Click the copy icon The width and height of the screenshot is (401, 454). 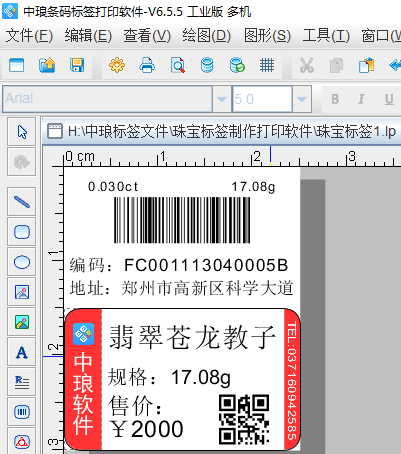[336, 65]
